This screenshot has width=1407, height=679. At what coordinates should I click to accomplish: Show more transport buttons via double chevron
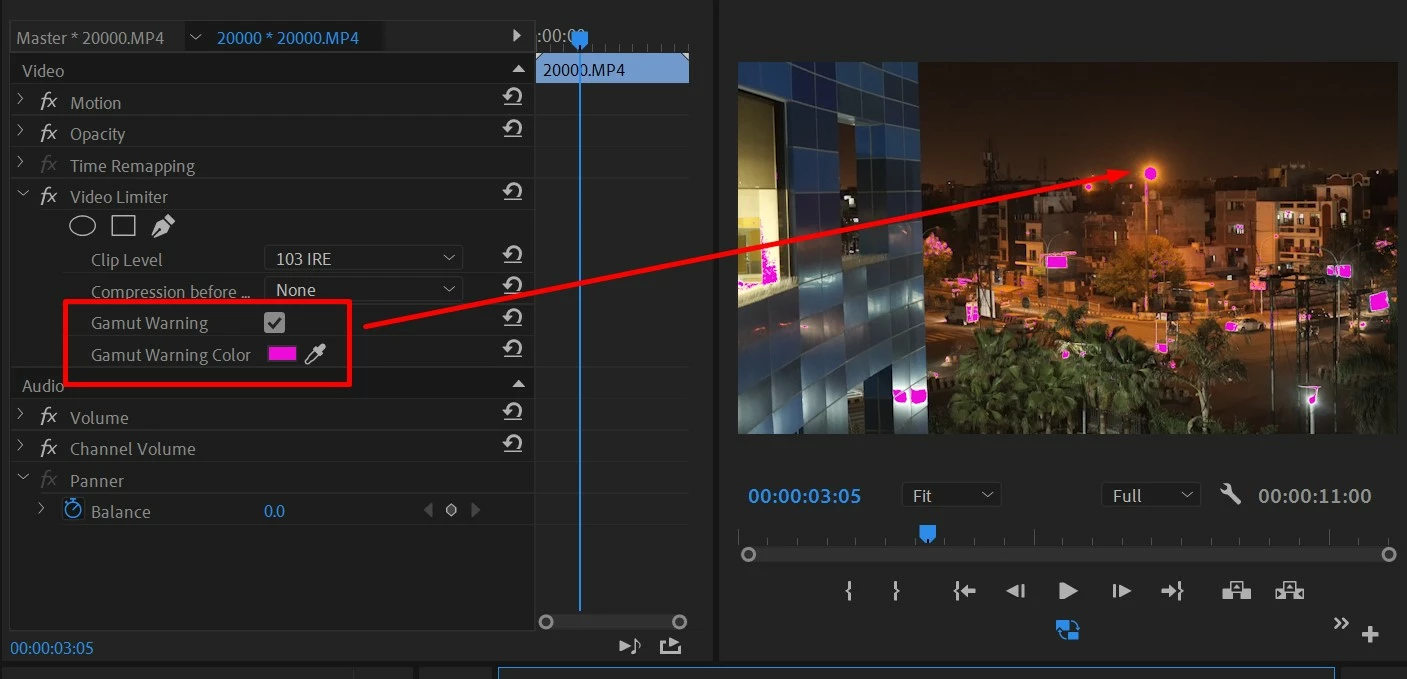point(1341,624)
